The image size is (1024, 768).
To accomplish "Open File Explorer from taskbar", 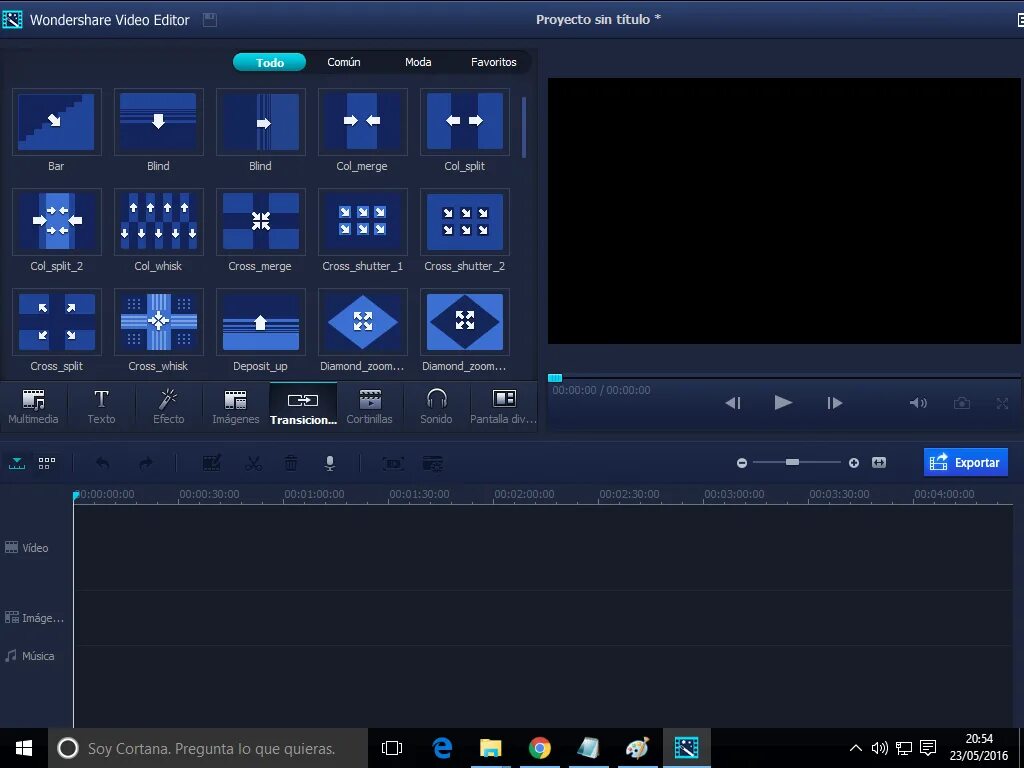I will tap(490, 748).
